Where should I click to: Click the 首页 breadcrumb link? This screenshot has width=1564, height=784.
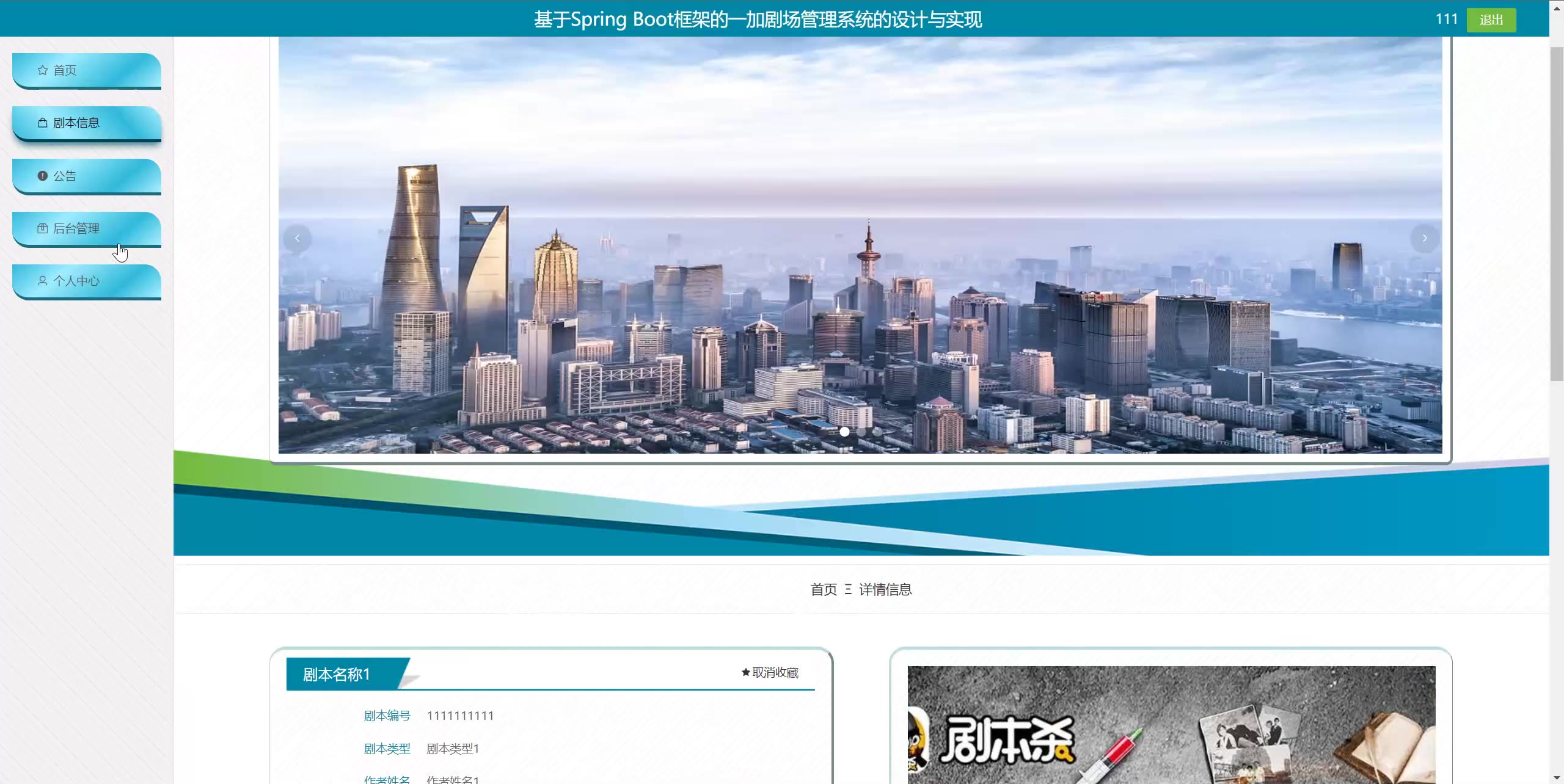click(x=823, y=589)
